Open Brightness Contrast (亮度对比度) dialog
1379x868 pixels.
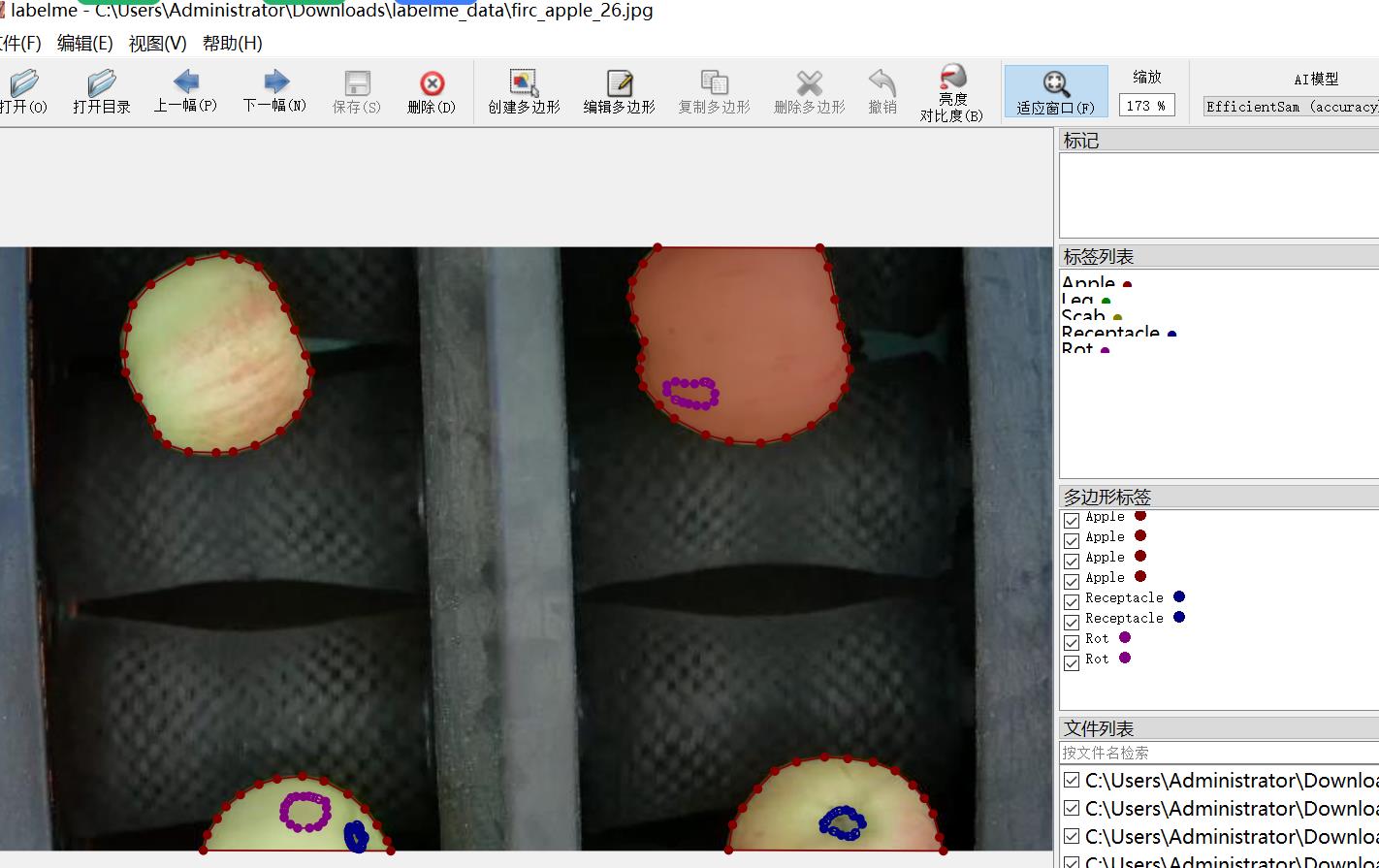pos(951,91)
